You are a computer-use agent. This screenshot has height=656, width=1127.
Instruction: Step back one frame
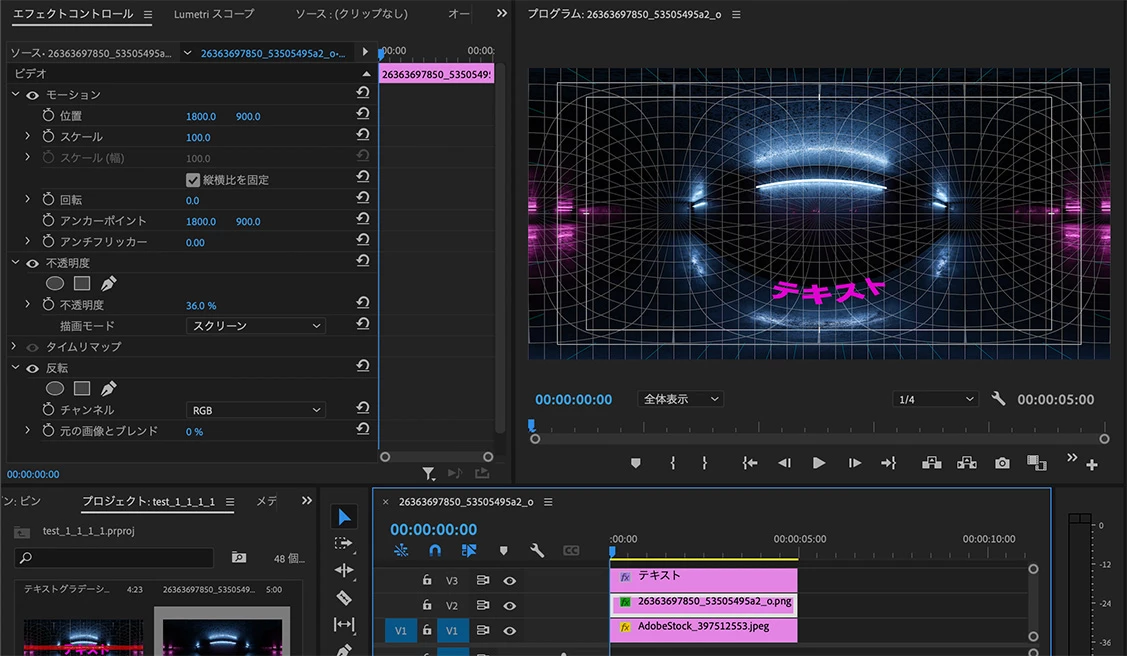pos(784,463)
